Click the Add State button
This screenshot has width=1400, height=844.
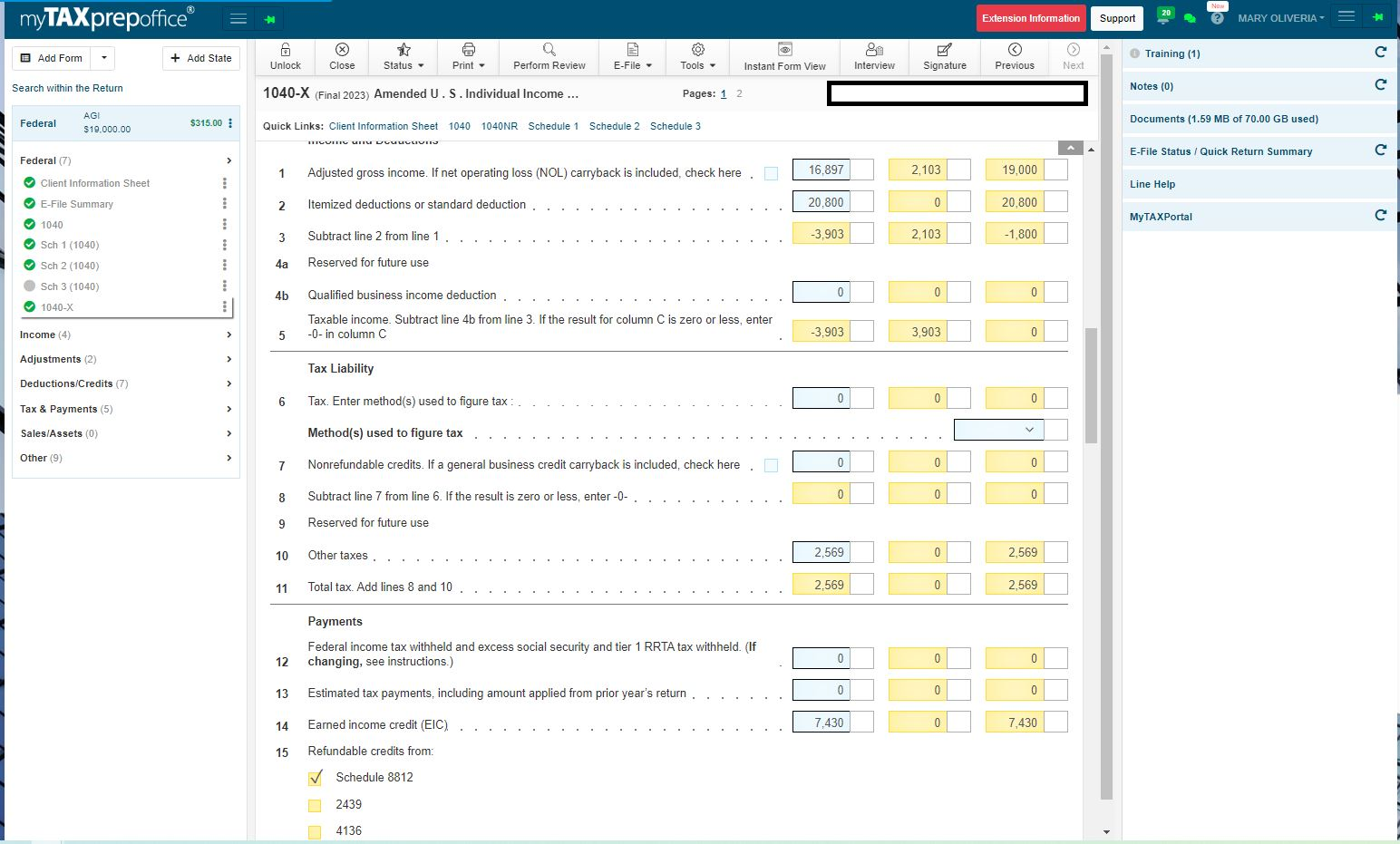[201, 58]
